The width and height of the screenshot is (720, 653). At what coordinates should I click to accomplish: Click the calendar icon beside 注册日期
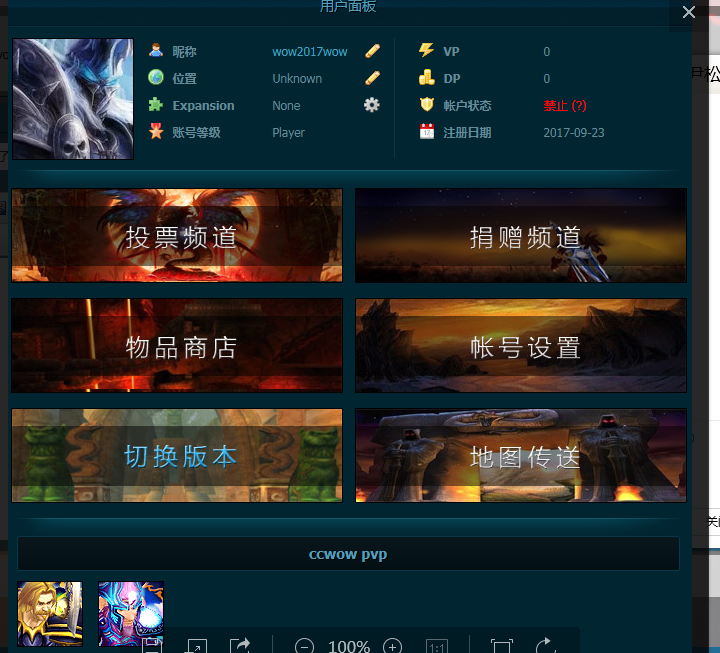click(x=427, y=132)
